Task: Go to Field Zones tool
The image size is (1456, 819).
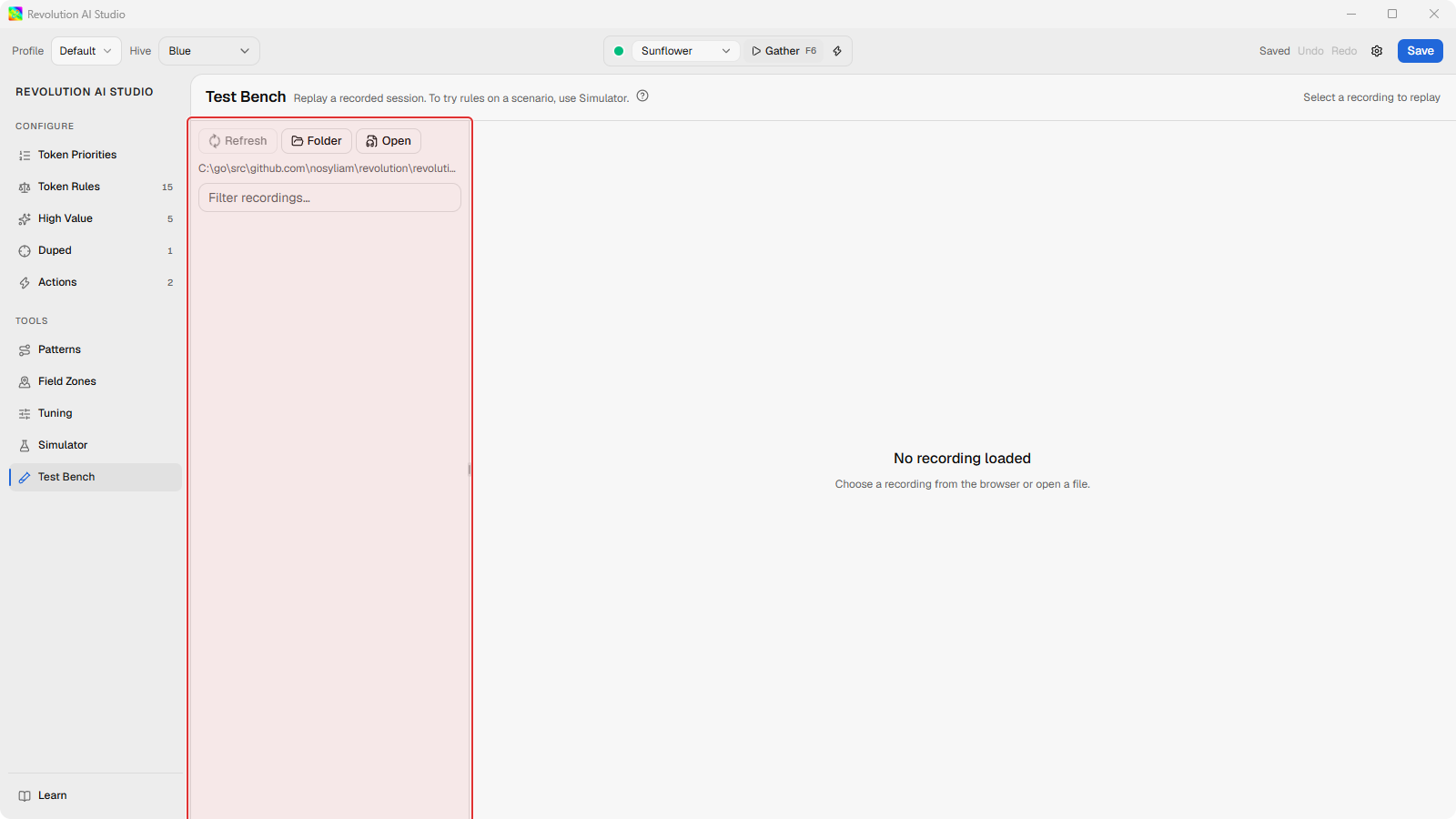Action: pos(95,381)
